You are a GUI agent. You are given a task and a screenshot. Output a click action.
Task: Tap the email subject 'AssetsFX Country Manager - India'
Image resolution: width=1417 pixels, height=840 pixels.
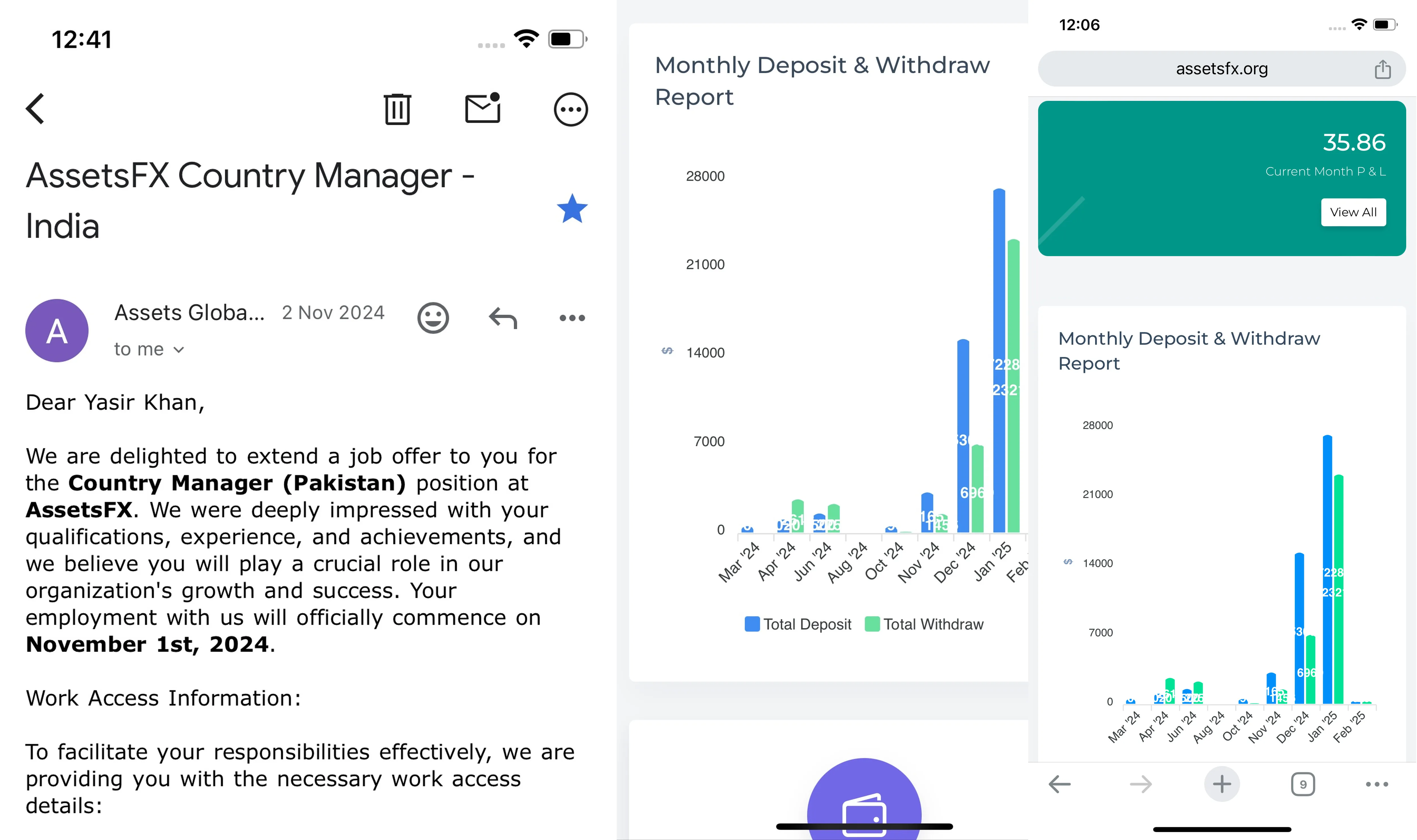pyautogui.click(x=250, y=200)
